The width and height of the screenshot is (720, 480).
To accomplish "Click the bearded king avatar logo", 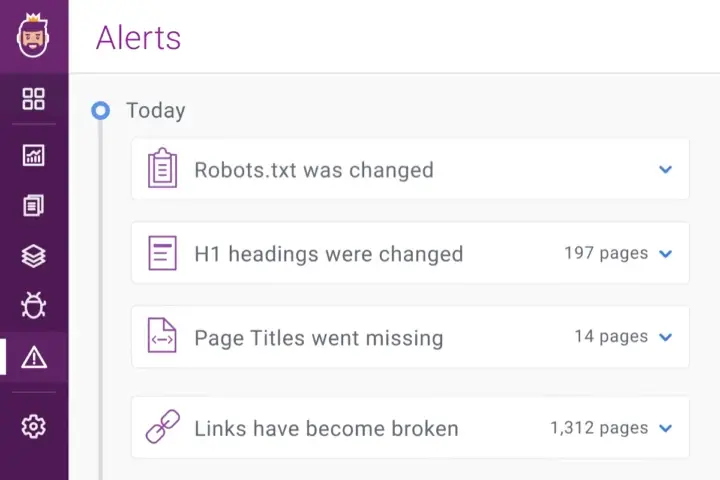I will point(34,37).
